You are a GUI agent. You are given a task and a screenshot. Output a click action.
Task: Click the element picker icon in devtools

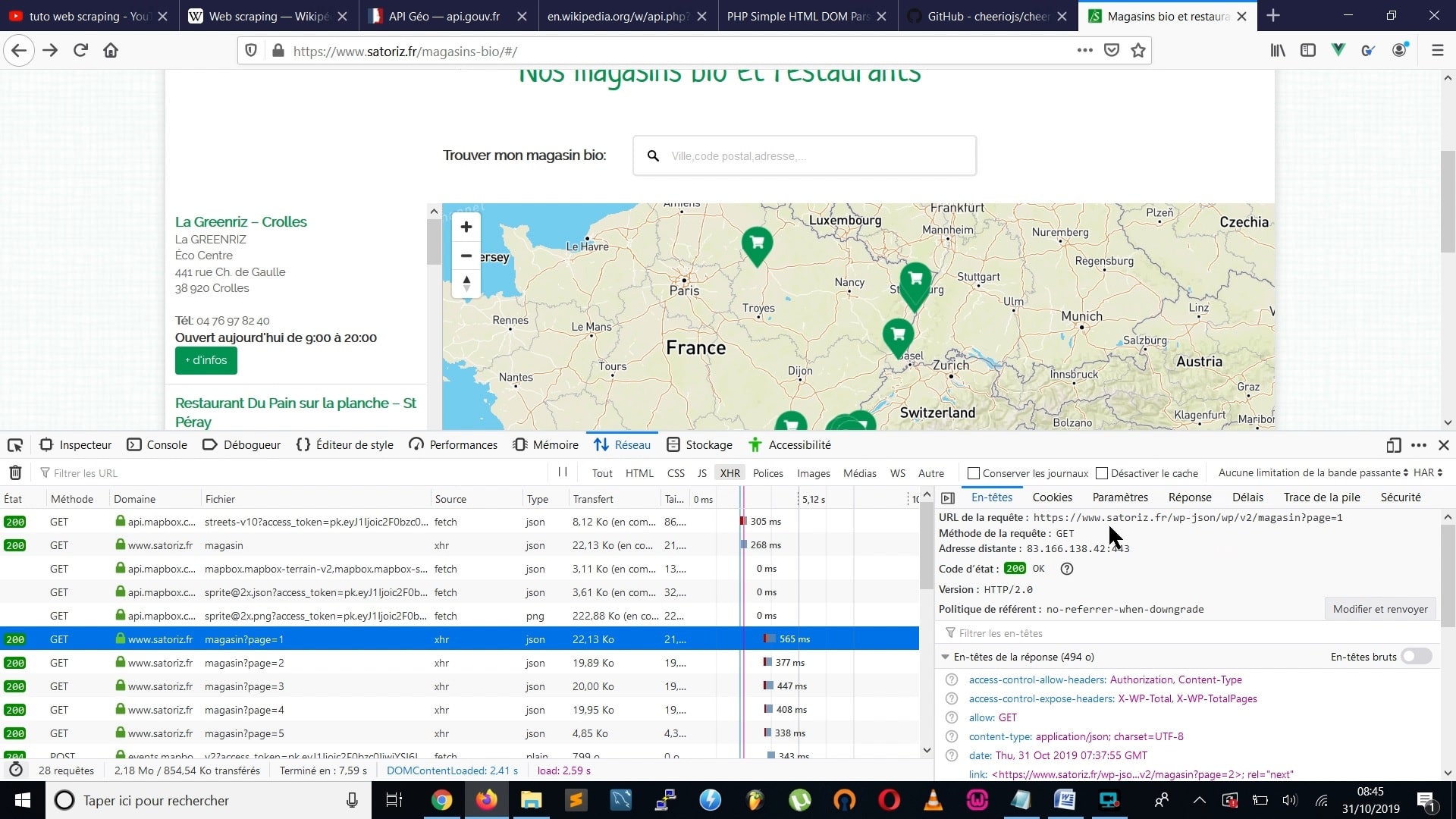pyautogui.click(x=15, y=445)
